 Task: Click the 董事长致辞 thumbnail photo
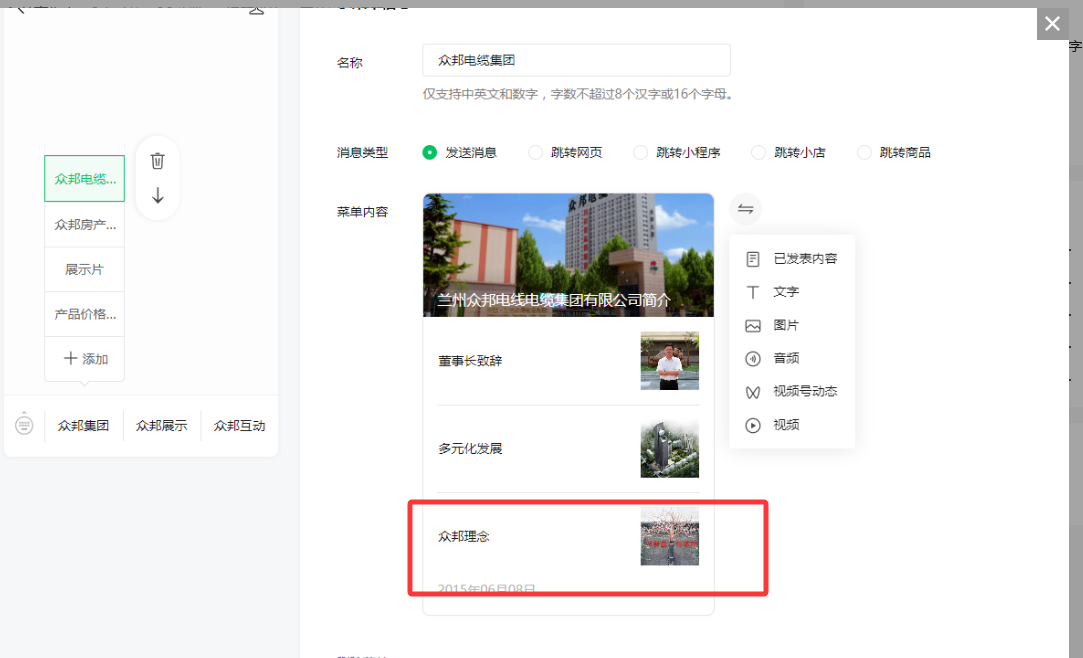669,360
